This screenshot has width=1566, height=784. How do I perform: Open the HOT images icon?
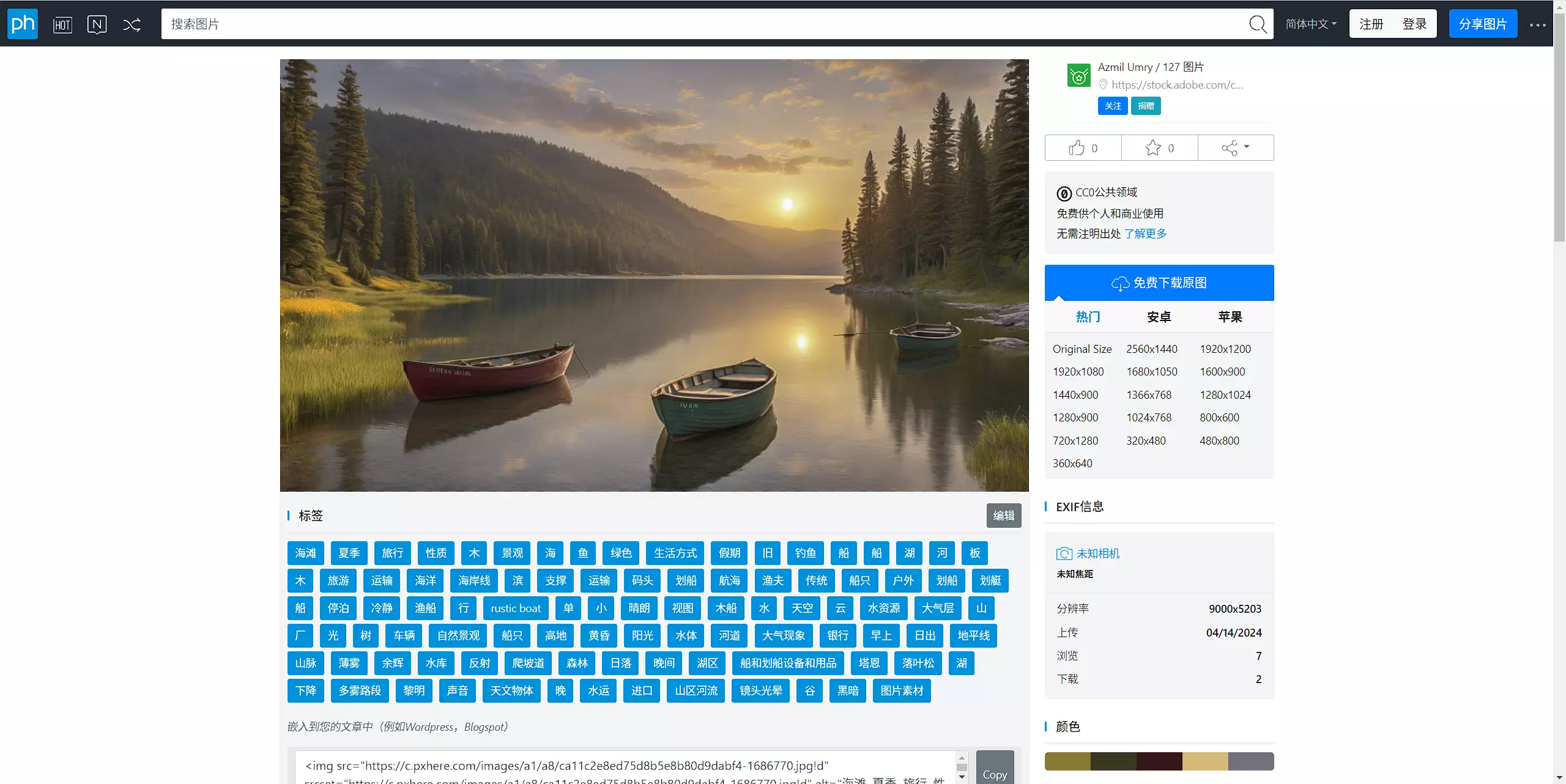point(62,24)
